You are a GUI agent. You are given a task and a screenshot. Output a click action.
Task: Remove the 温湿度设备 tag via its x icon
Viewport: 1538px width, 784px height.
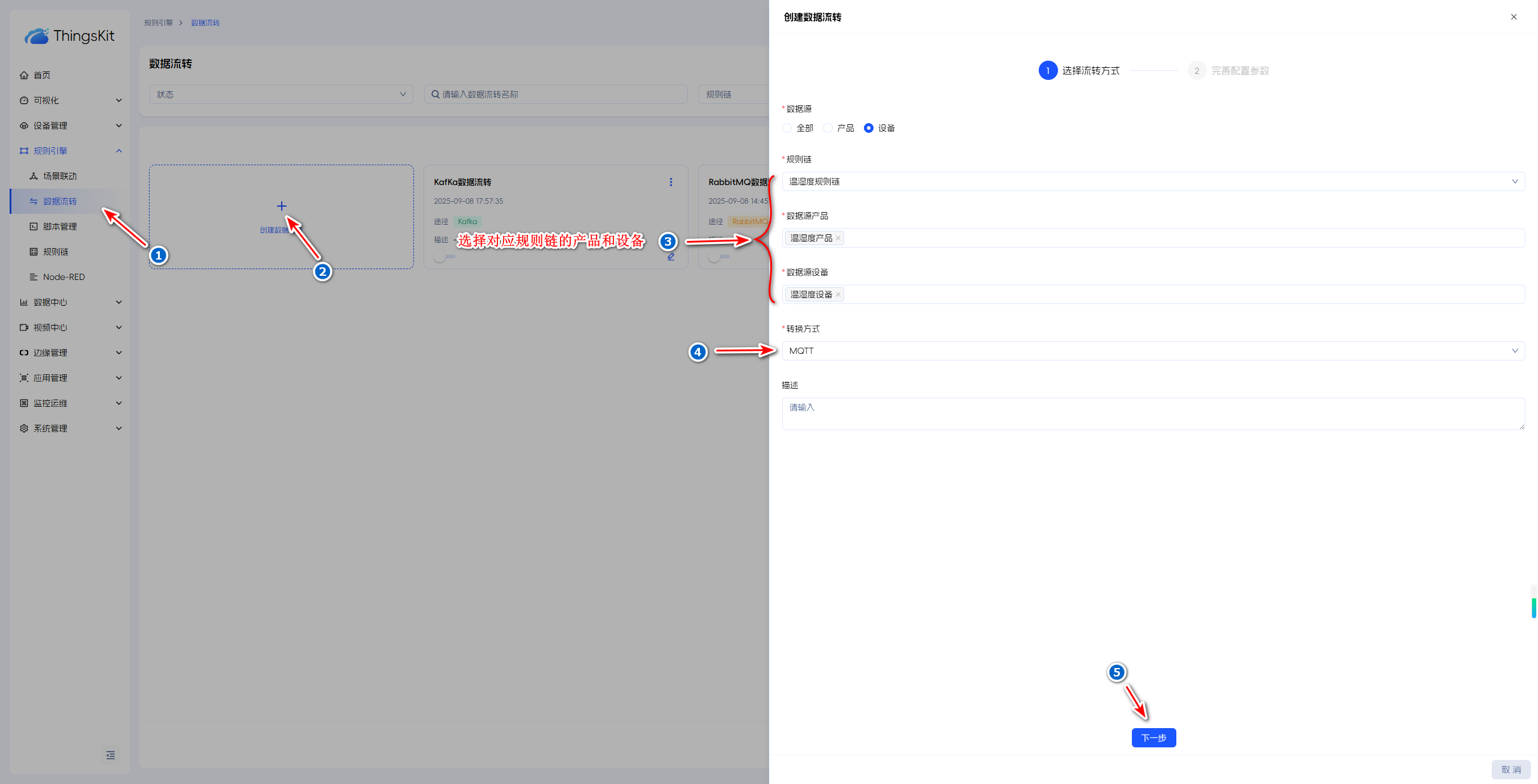pyautogui.click(x=838, y=294)
